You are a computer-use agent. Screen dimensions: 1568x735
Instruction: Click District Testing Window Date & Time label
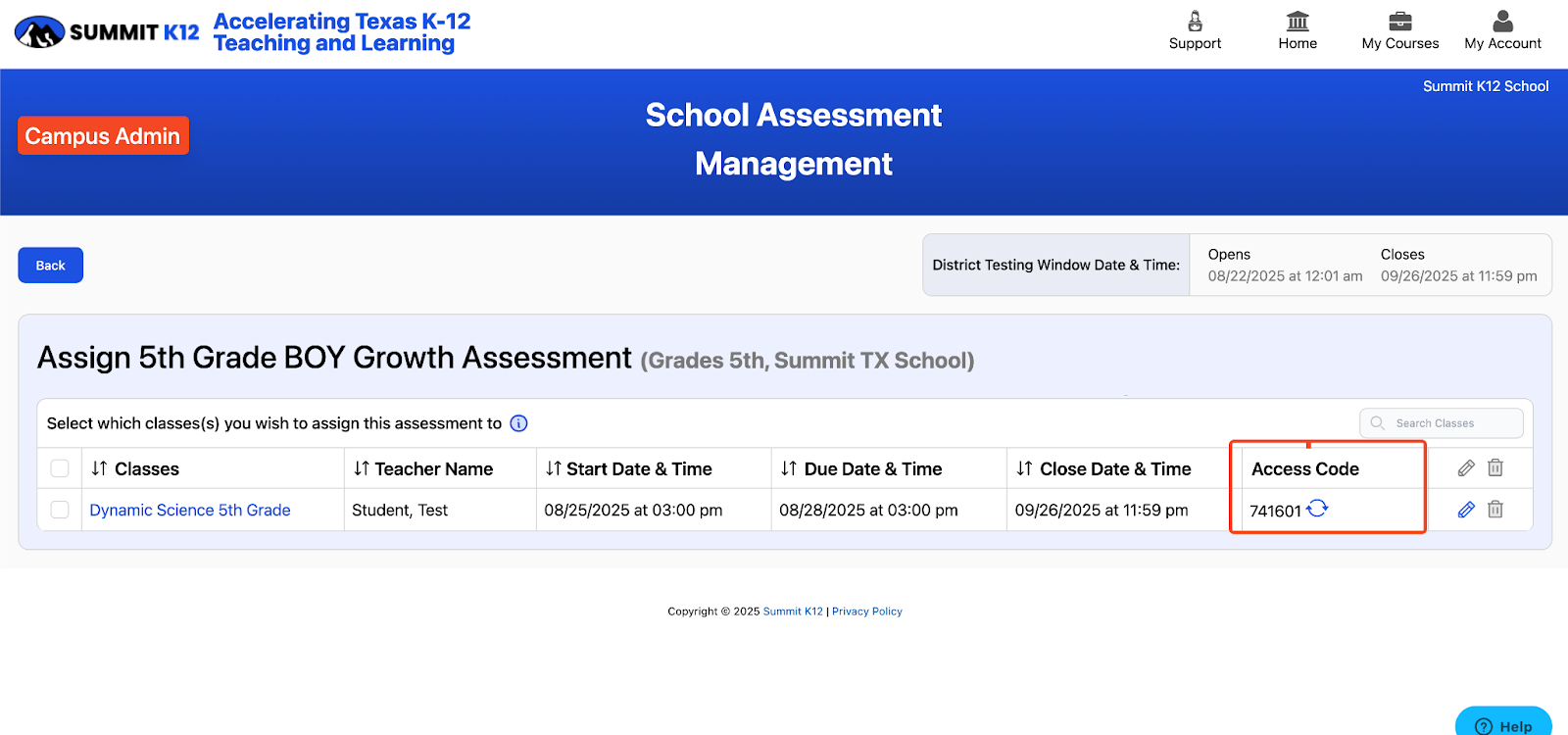[x=1055, y=265]
